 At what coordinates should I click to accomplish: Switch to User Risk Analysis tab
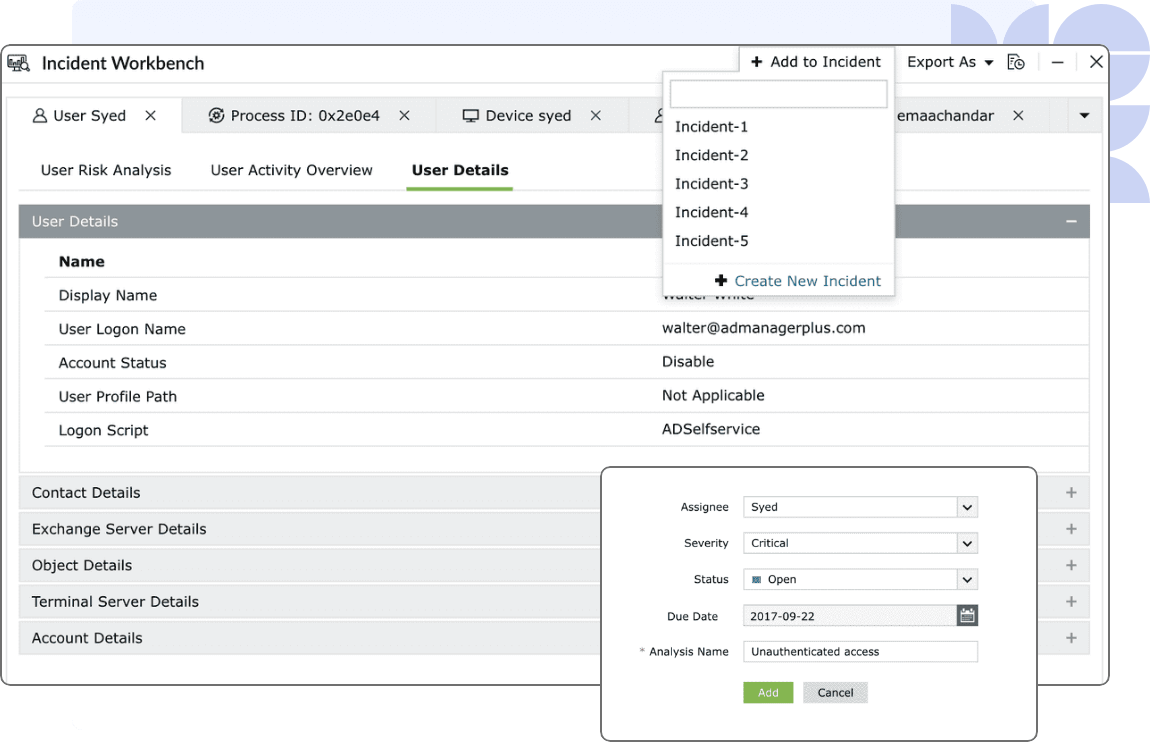(106, 170)
